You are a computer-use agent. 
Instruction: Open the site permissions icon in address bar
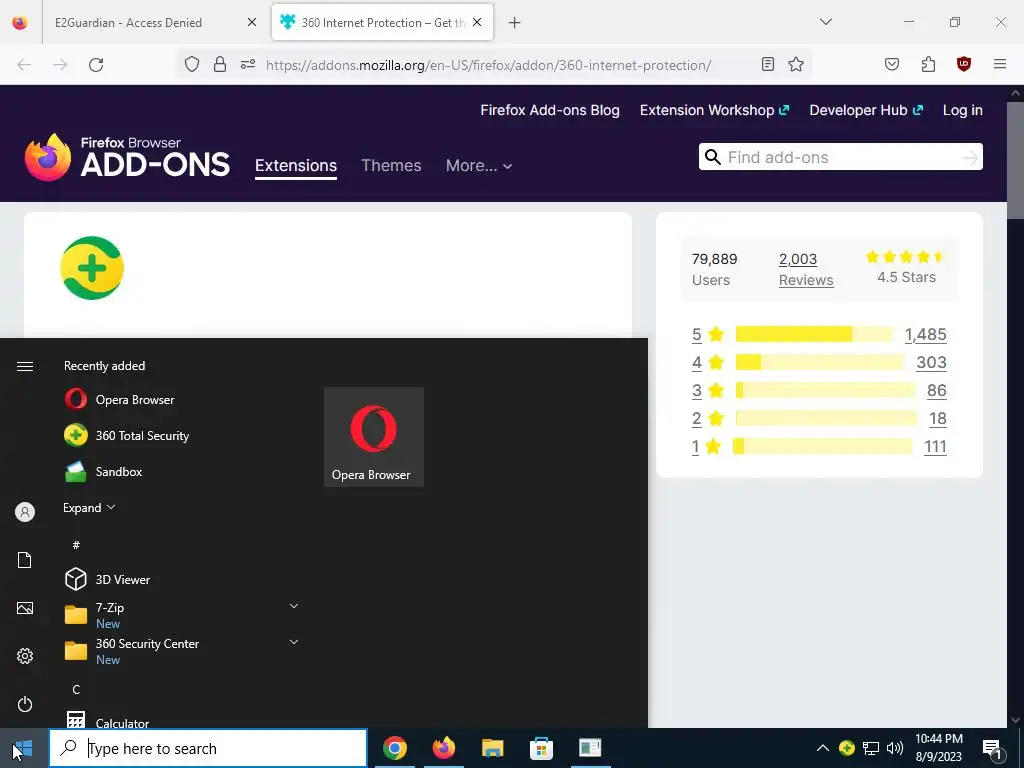click(248, 64)
